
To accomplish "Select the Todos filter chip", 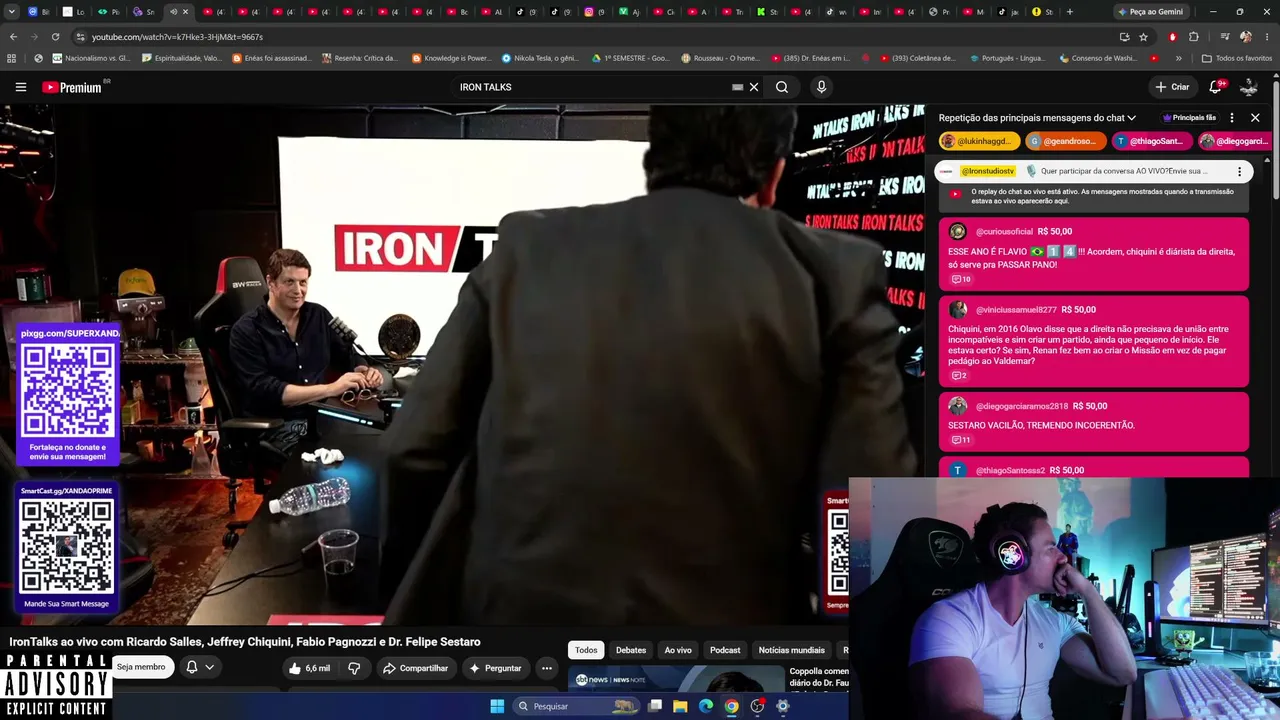I will [586, 650].
